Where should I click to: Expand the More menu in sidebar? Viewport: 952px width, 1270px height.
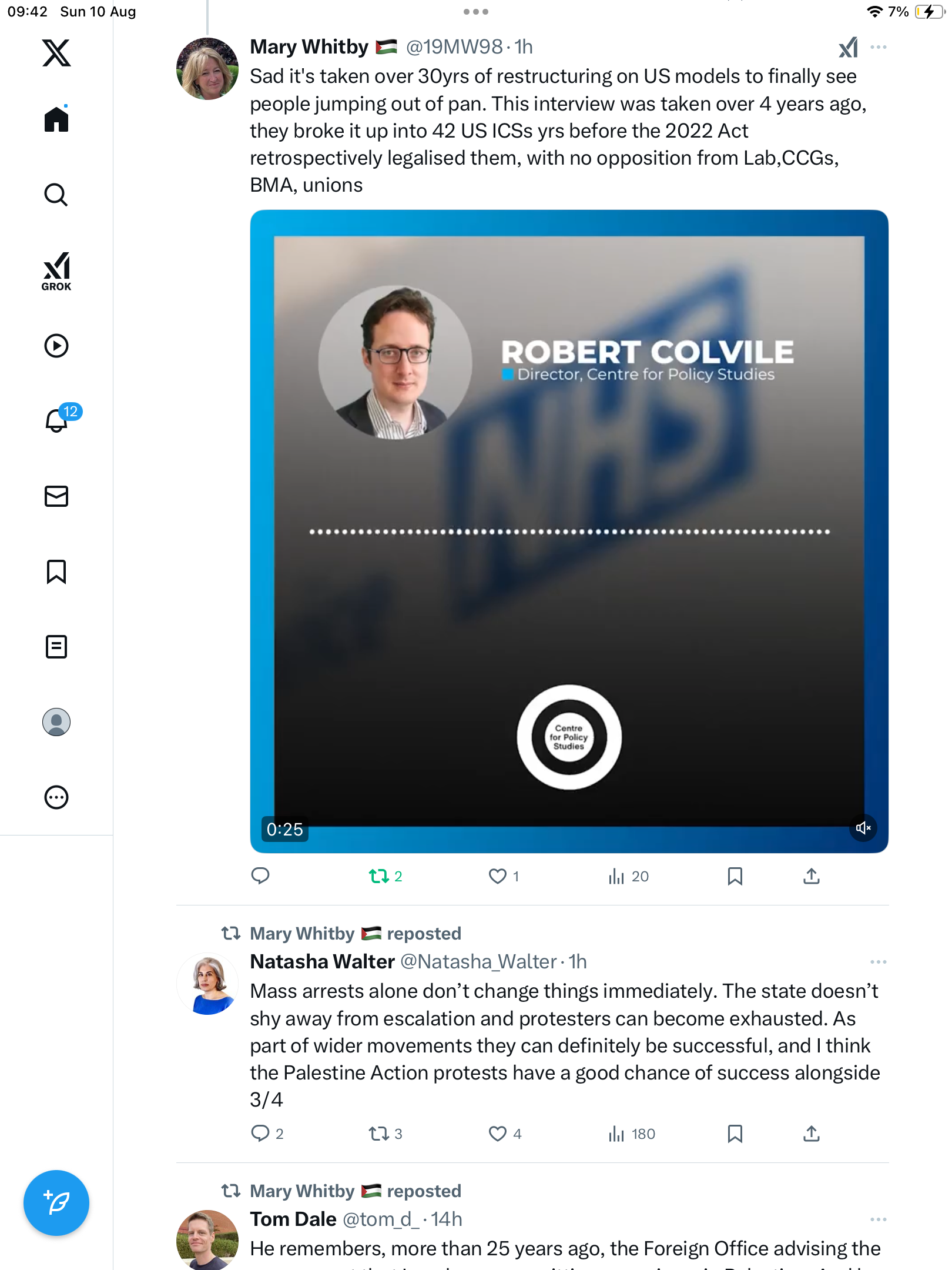[x=56, y=797]
